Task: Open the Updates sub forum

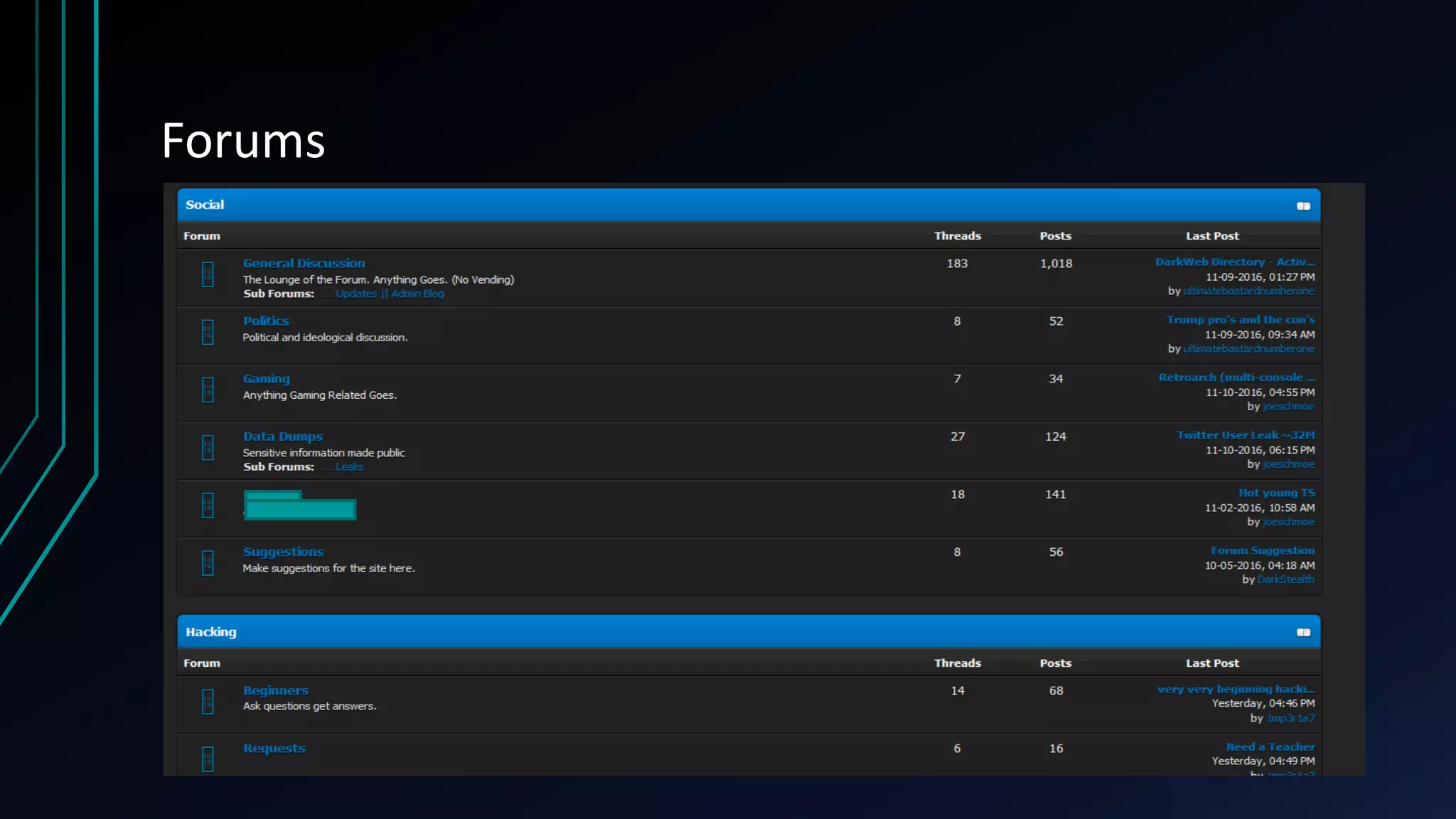Action: click(x=356, y=294)
